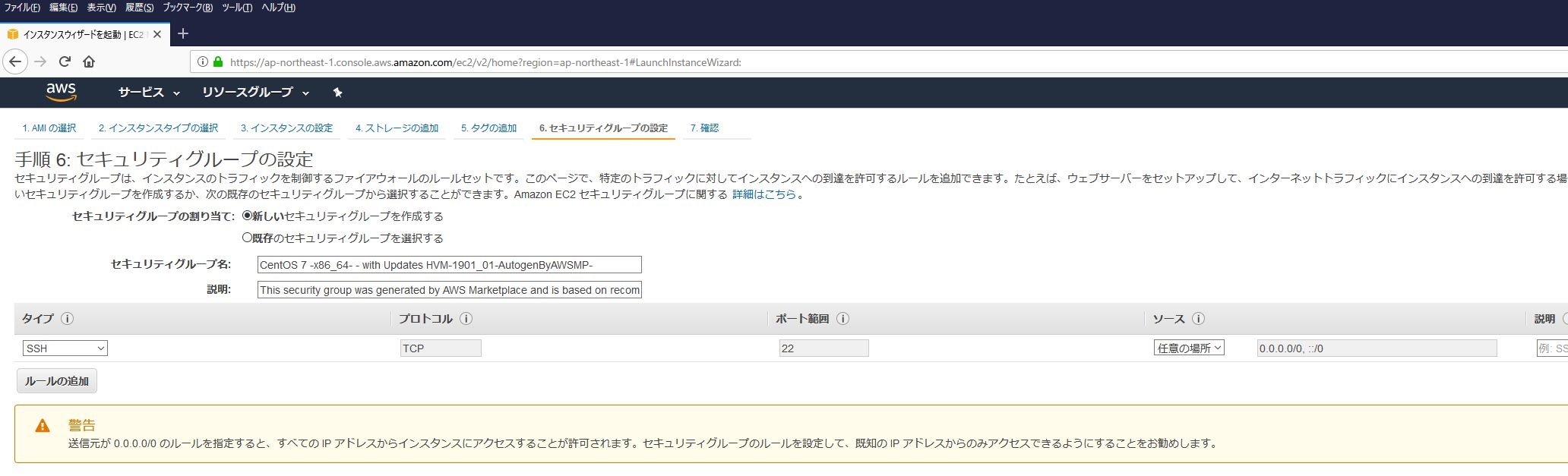This screenshot has height=476, width=1568.
Task: Click info icon next to タイプ
Action: point(67,319)
